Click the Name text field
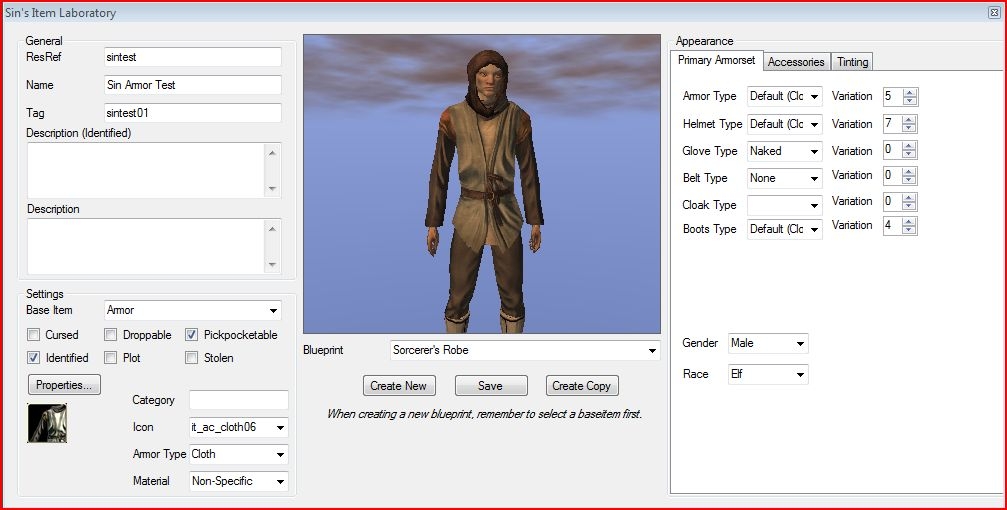Image resolution: width=1007 pixels, height=510 pixels. pyautogui.click(x=192, y=85)
